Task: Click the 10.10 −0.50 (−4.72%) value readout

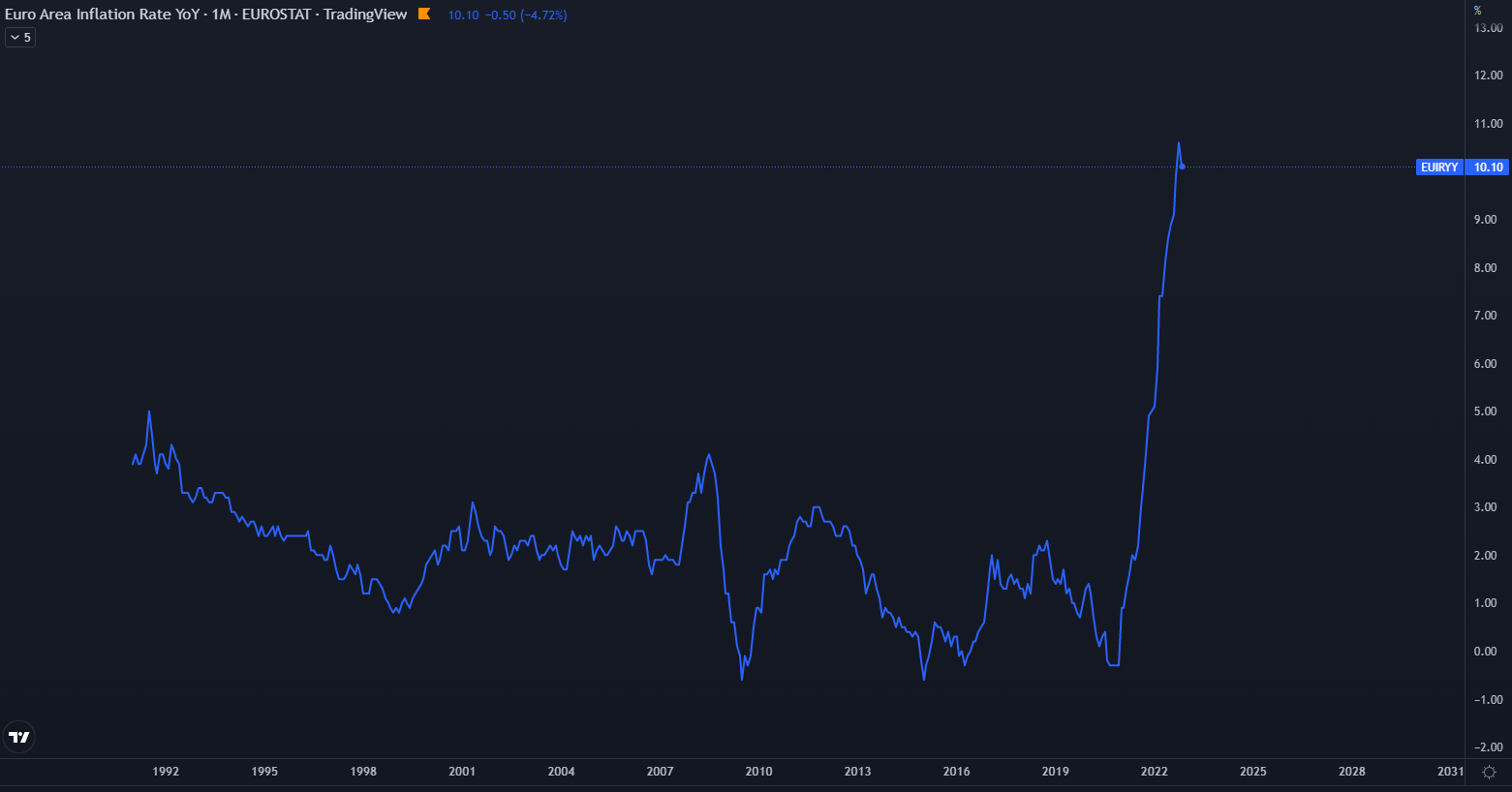Action: (508, 15)
